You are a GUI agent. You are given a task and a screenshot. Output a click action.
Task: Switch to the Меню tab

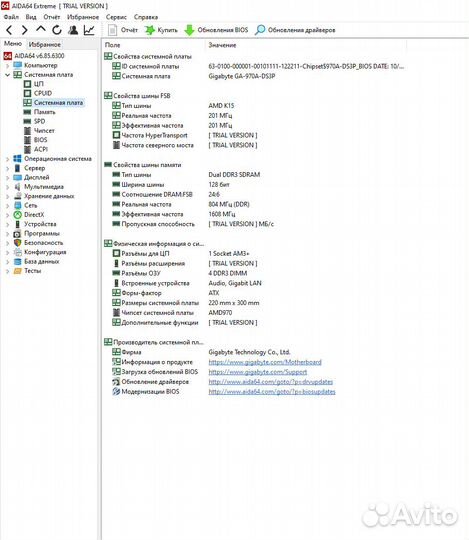click(x=13, y=44)
